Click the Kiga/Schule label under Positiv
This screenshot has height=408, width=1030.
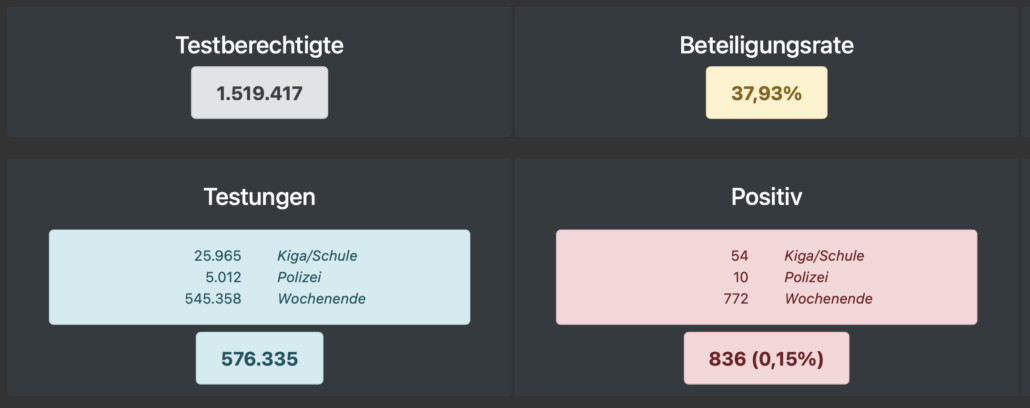824,256
